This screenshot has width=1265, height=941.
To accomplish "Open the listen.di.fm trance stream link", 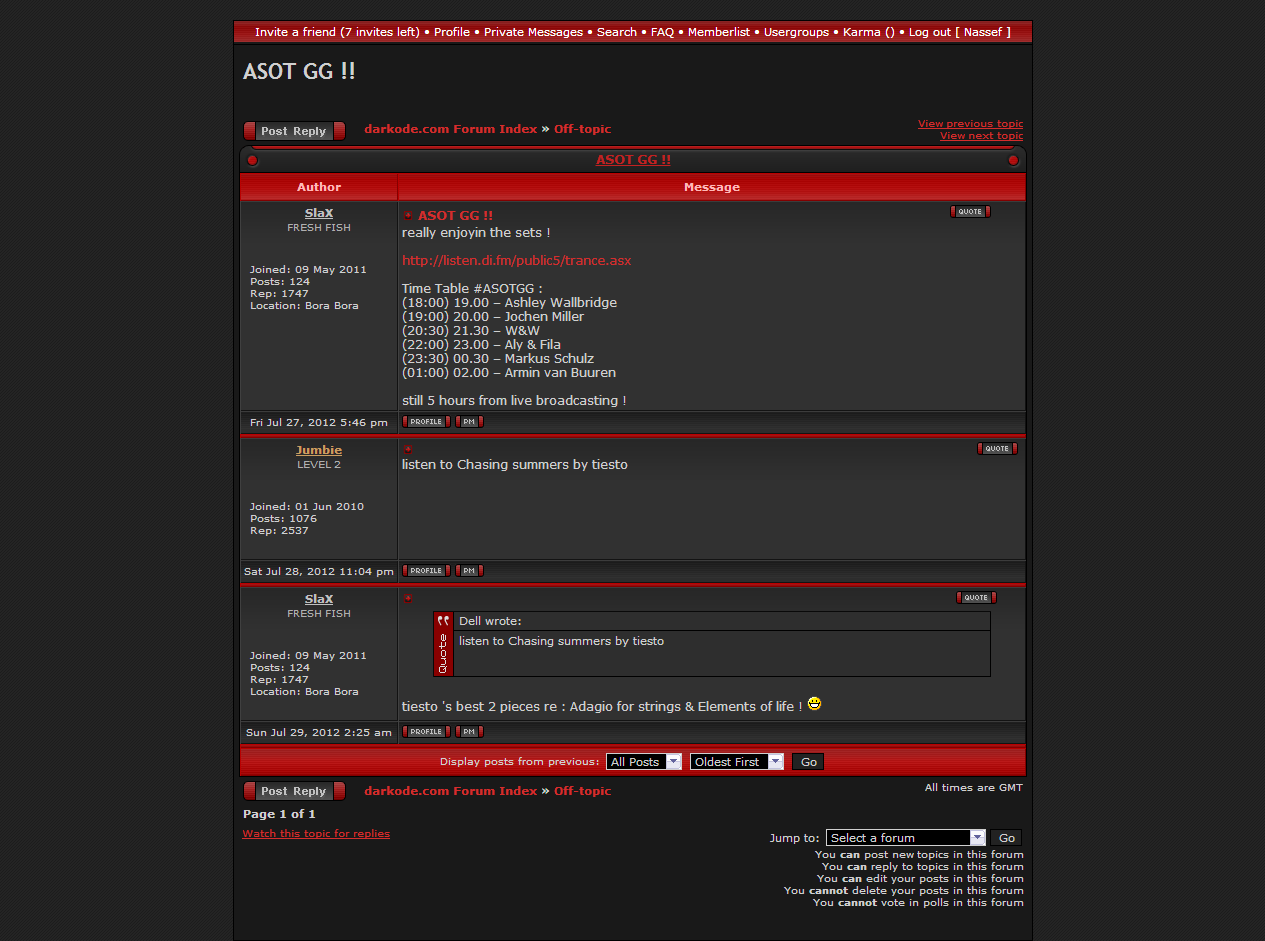I will click(516, 261).
